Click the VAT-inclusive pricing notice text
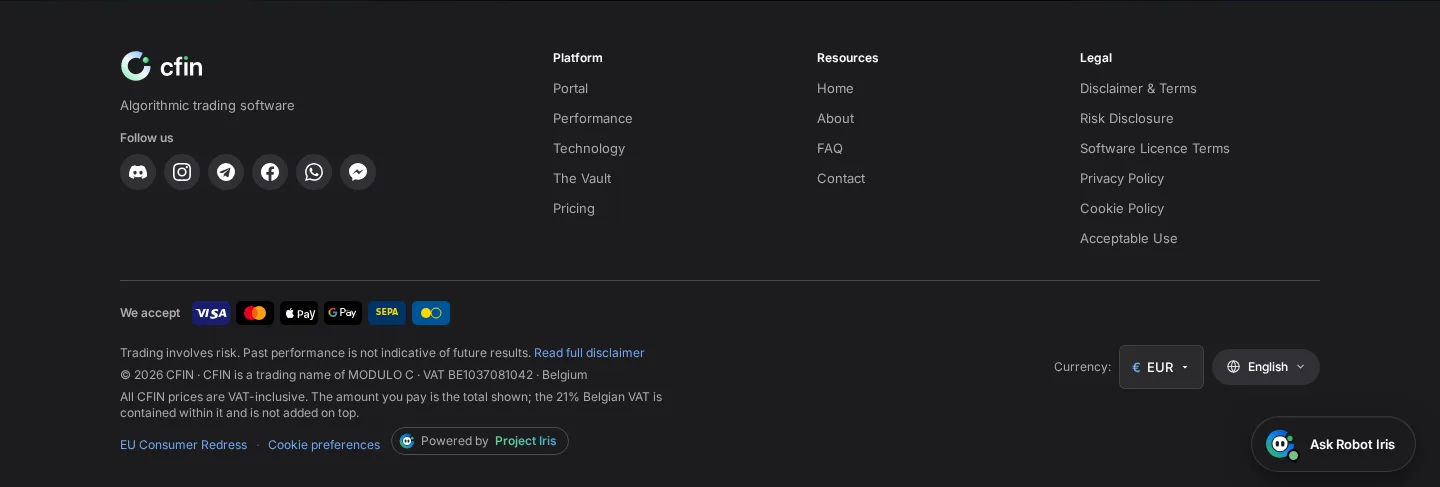Image resolution: width=1440 pixels, height=487 pixels. (391, 405)
